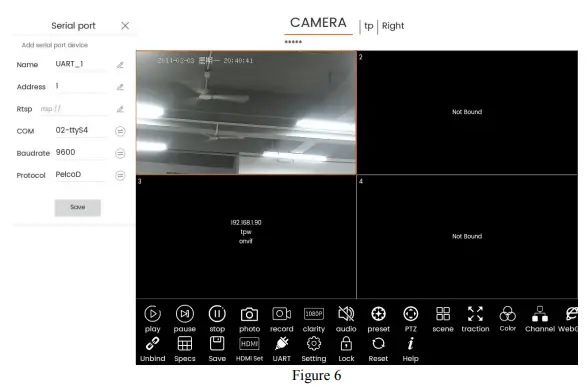The width and height of the screenshot is (586, 385).
Task: Select the preset icon
Action: click(x=378, y=314)
